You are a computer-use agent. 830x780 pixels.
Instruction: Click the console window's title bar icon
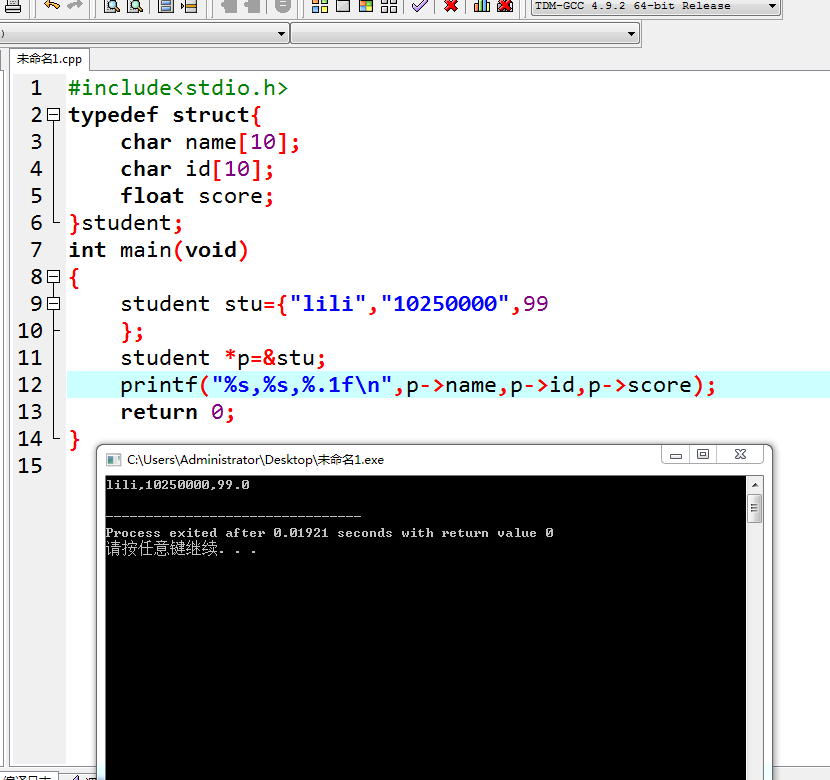(113, 459)
